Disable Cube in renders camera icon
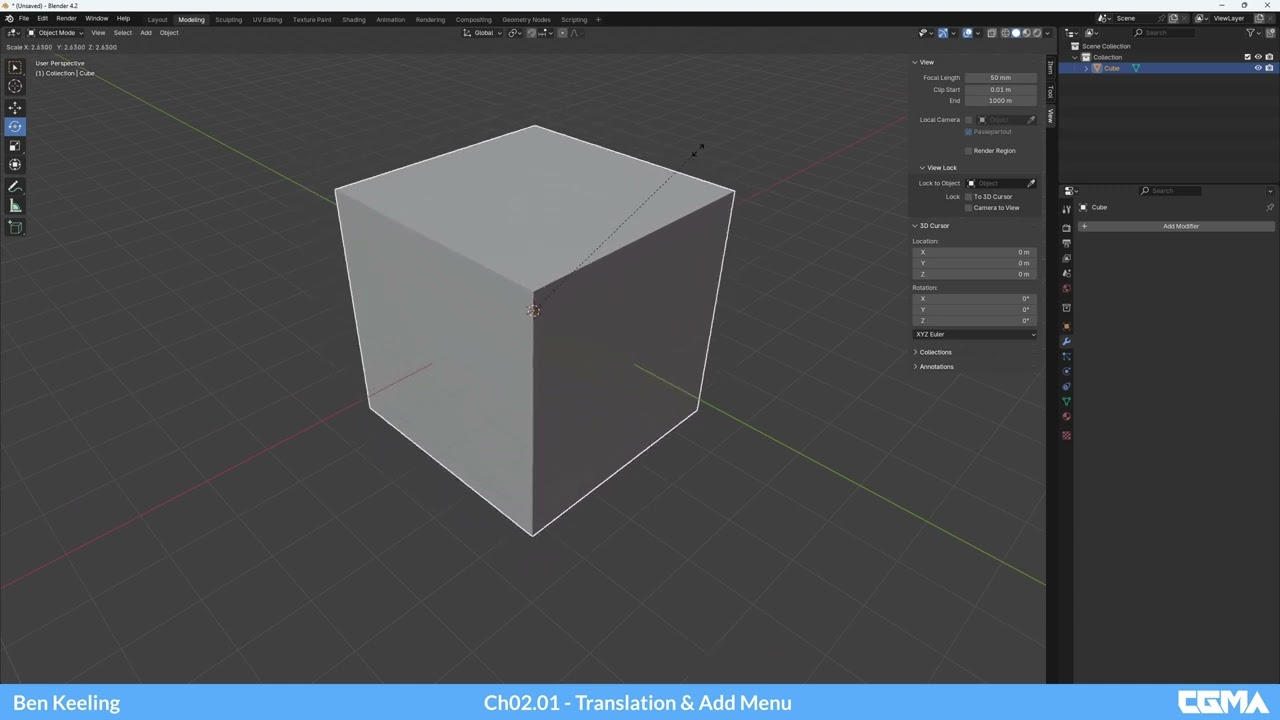The image size is (1280, 720). [1270, 68]
